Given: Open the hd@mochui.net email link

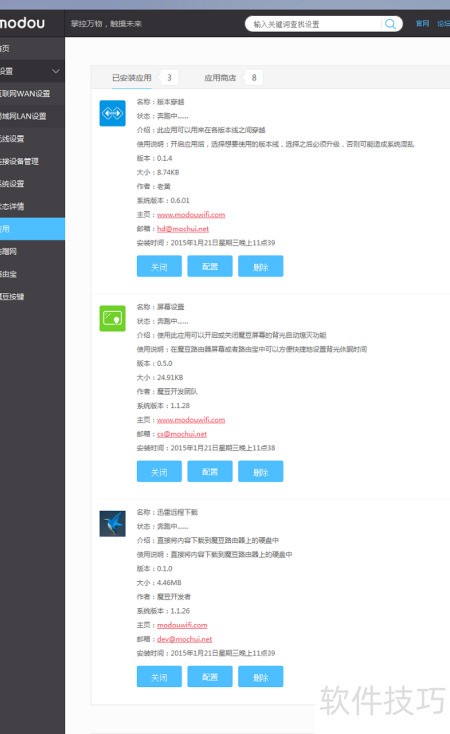Looking at the screenshot, I should 183,228.
